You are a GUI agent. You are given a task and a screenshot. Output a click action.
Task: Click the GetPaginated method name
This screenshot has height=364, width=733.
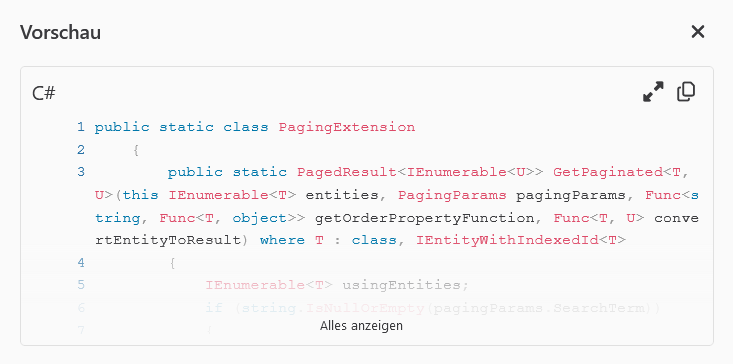point(608,172)
